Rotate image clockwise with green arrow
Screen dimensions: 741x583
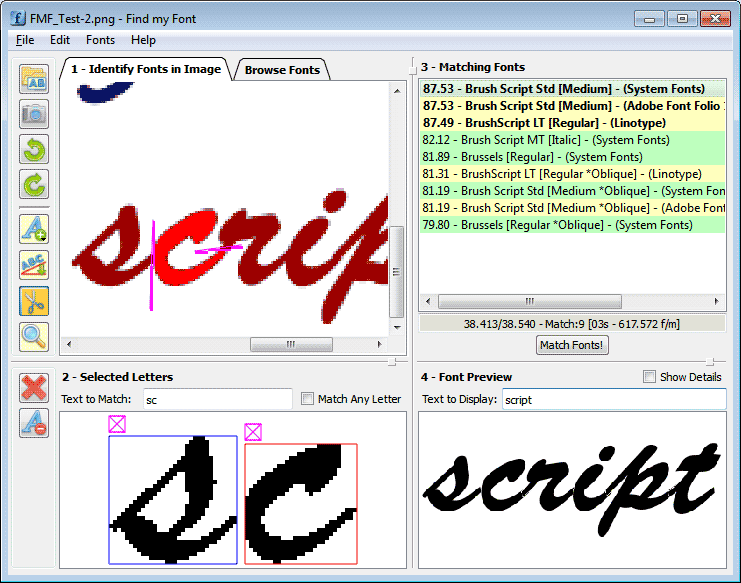(34, 184)
